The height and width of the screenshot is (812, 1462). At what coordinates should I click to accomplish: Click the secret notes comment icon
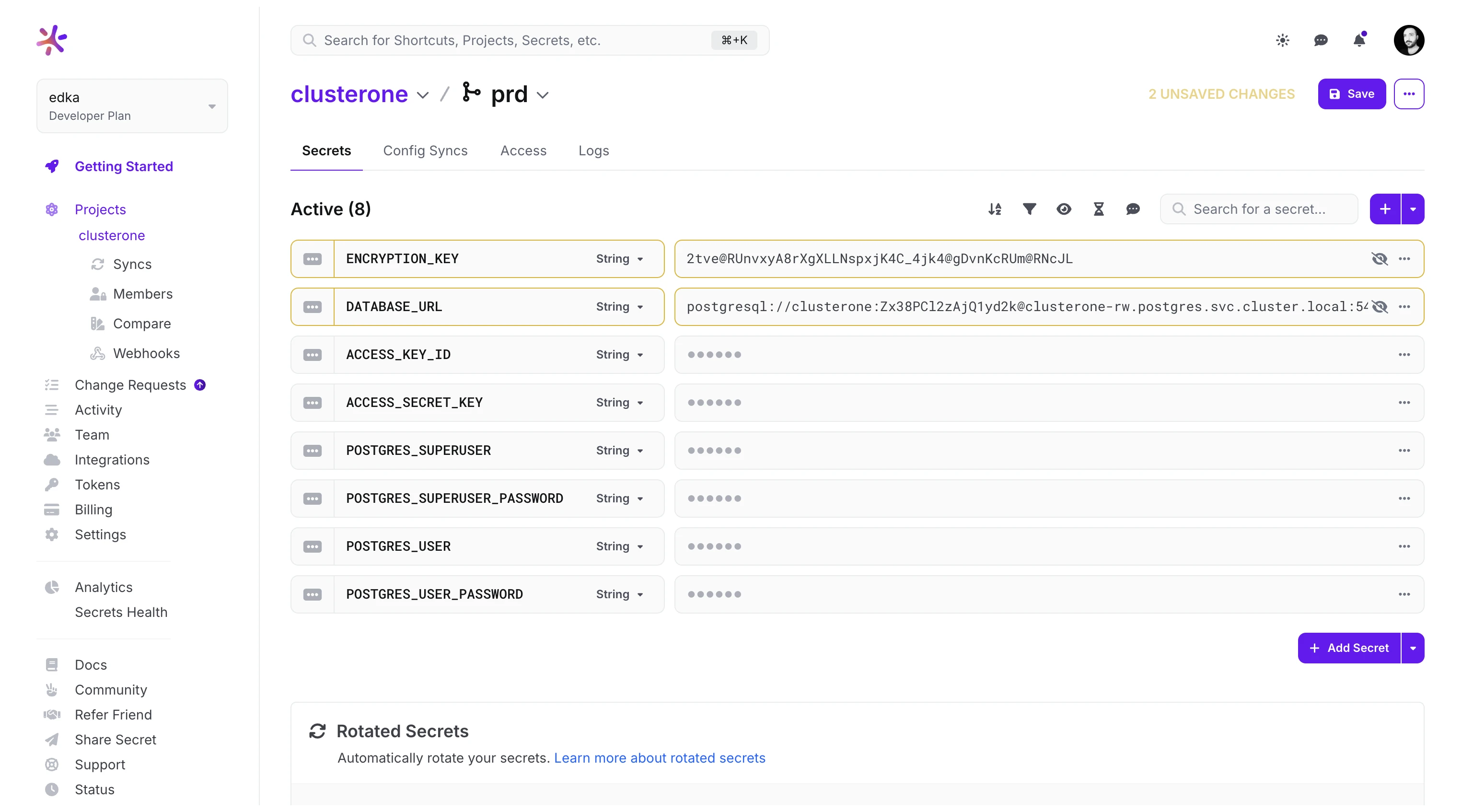pos(1133,209)
